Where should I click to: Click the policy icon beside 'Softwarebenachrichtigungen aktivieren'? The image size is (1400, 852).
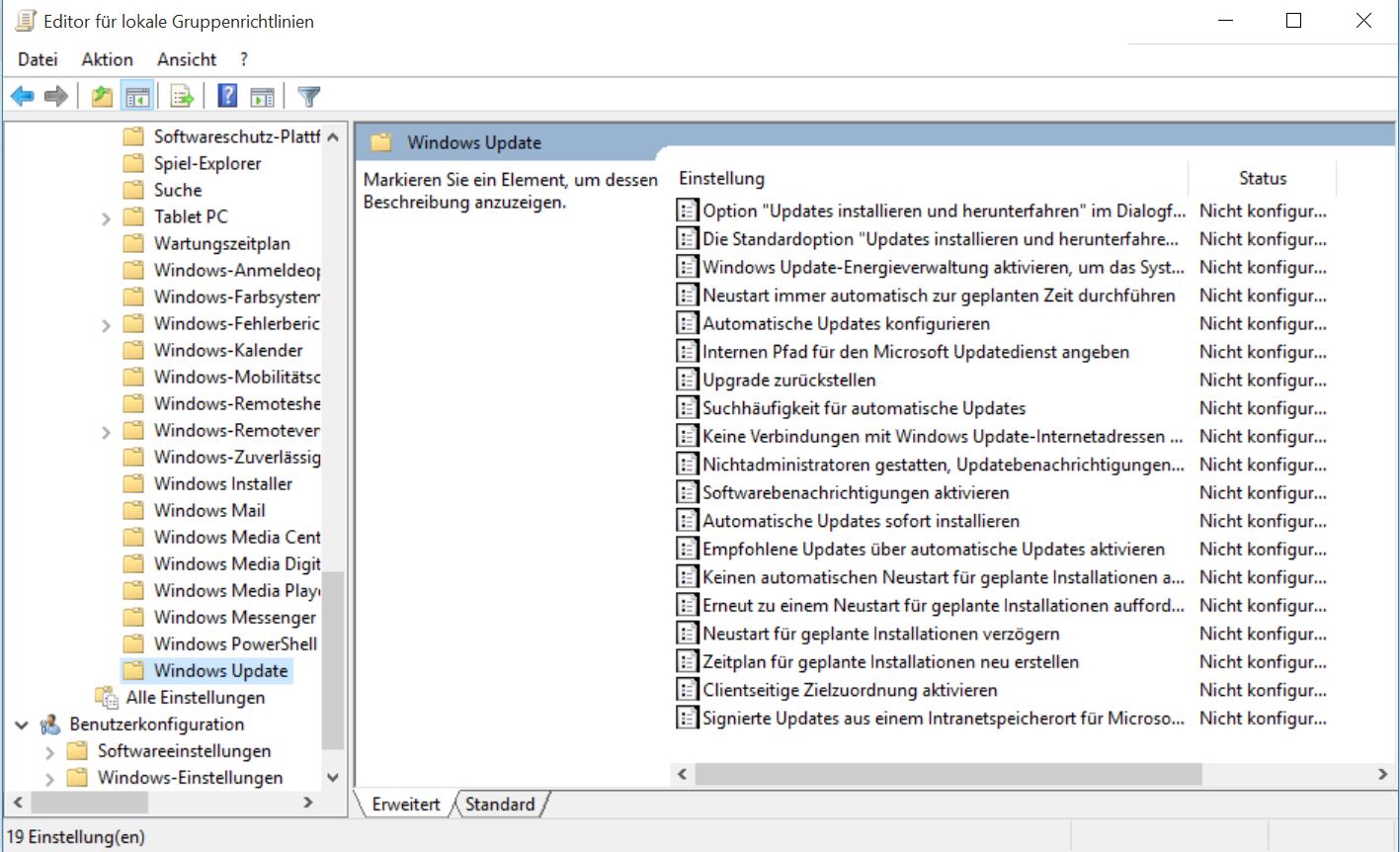coord(687,492)
